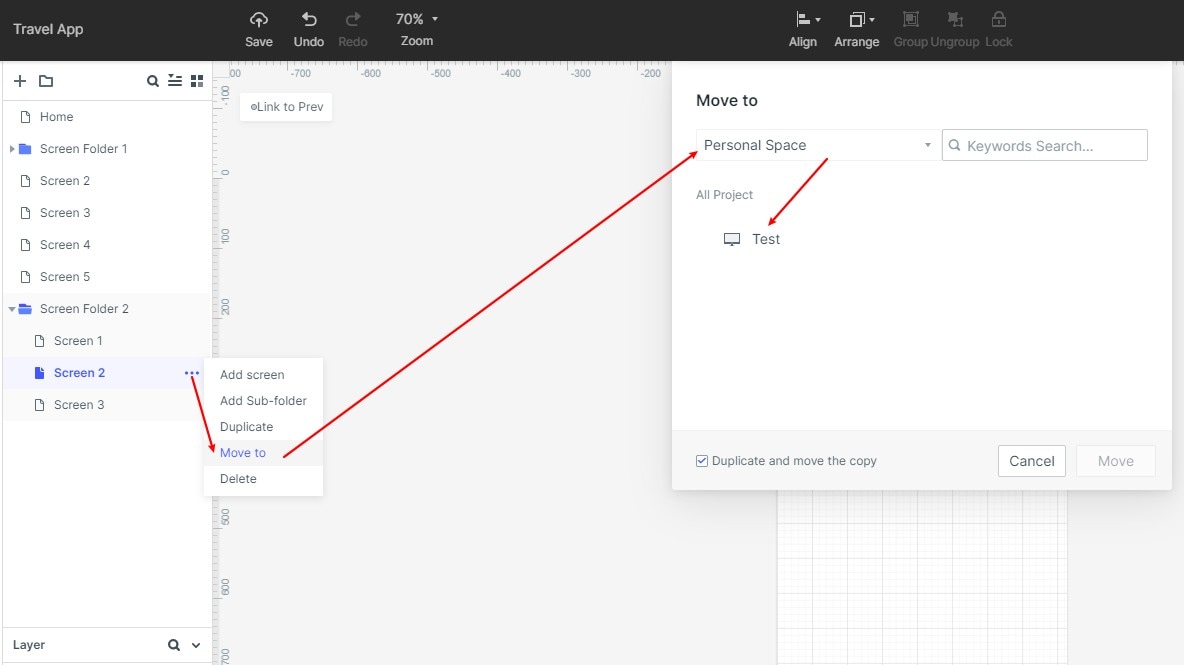Search screens using the magnifier icon
This screenshot has height=665, width=1184.
(x=153, y=81)
